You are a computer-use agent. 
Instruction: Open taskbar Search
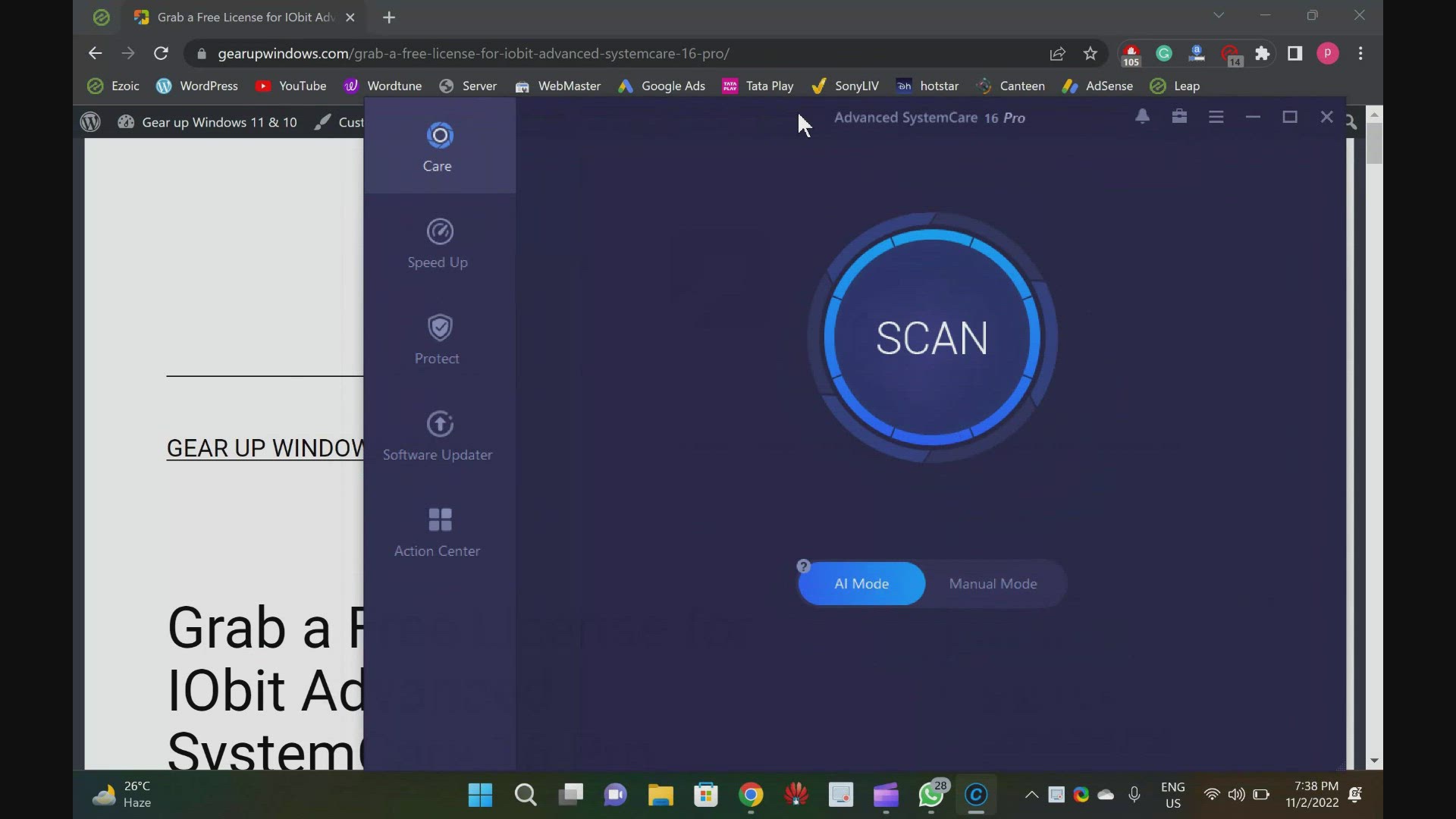[x=526, y=795]
